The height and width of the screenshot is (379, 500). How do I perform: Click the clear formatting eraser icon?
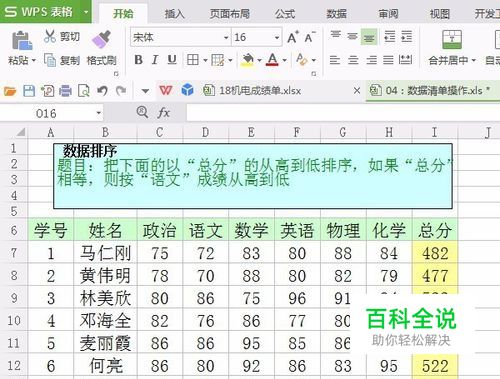(302, 60)
